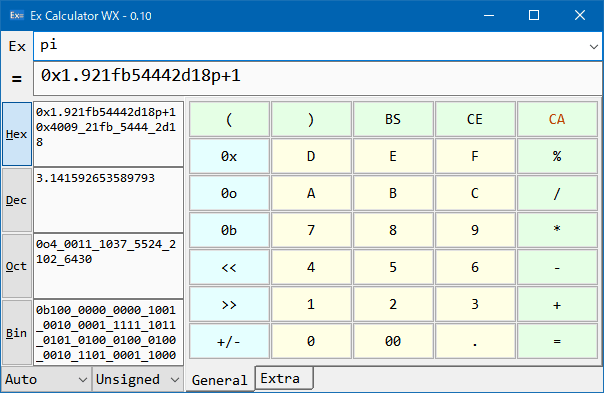Screen dimensions: 604x393
Task: Switch to the Extra tab
Action: [x=284, y=378]
